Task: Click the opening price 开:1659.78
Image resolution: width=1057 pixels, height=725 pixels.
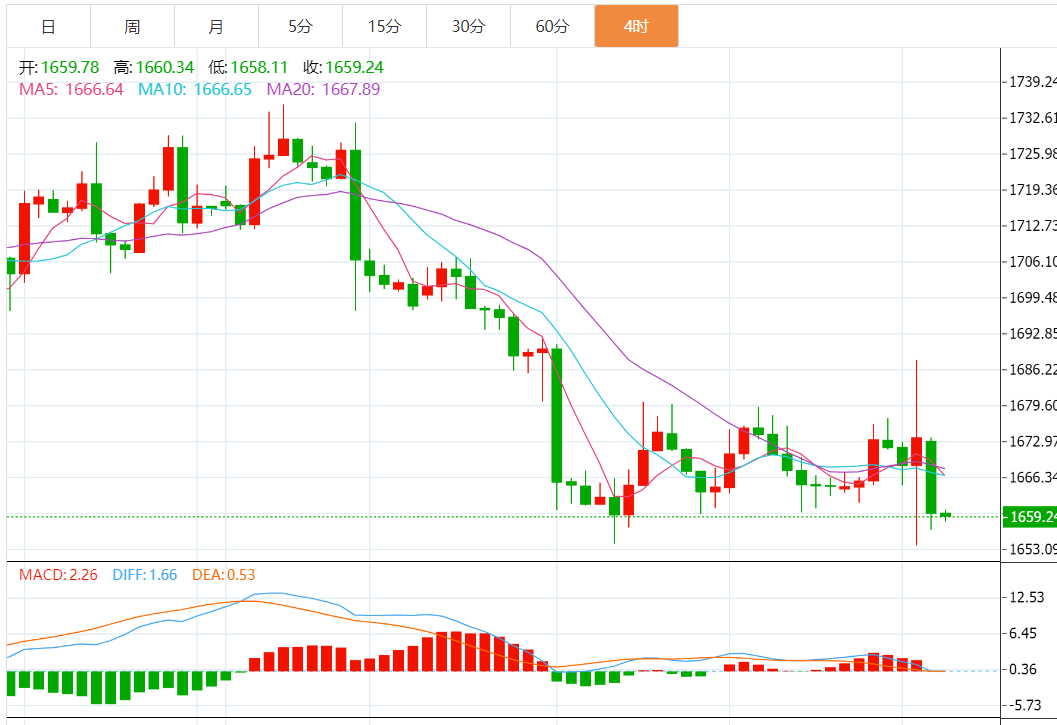Action: [59, 67]
